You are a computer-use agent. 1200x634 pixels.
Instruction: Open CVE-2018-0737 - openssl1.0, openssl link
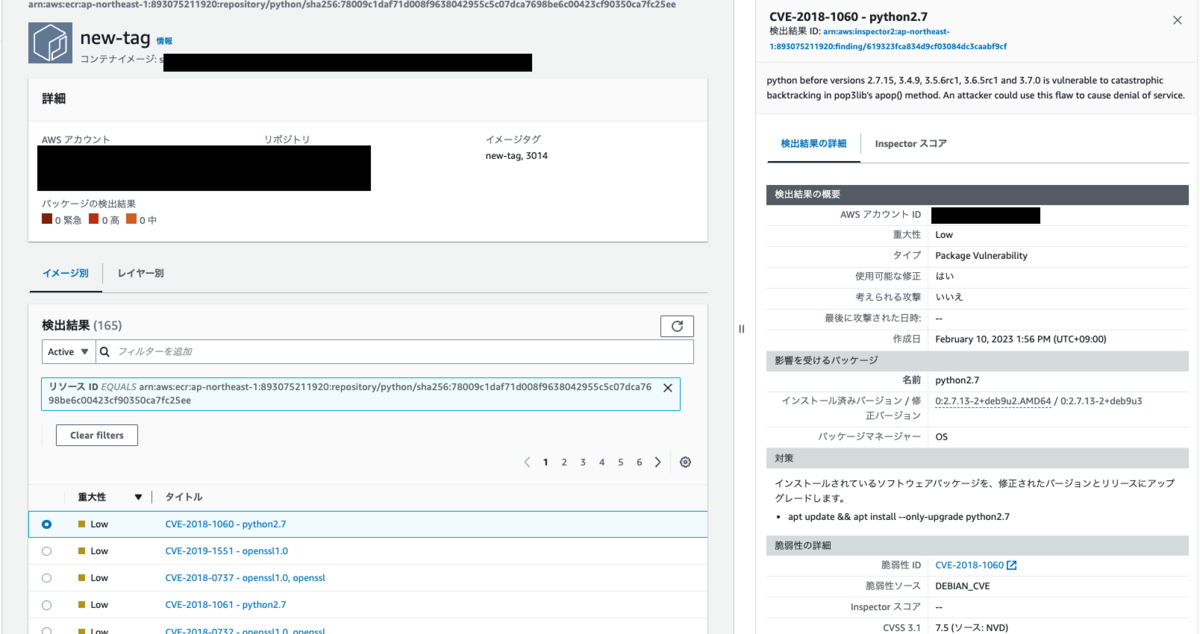click(245, 578)
